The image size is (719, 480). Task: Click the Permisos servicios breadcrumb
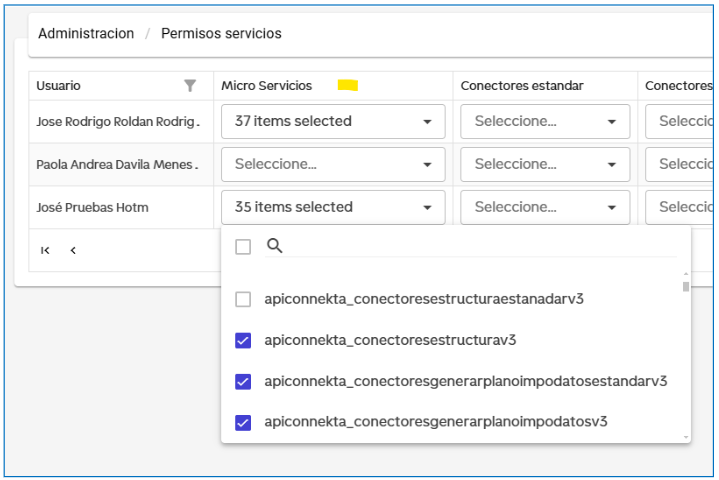[221, 34]
